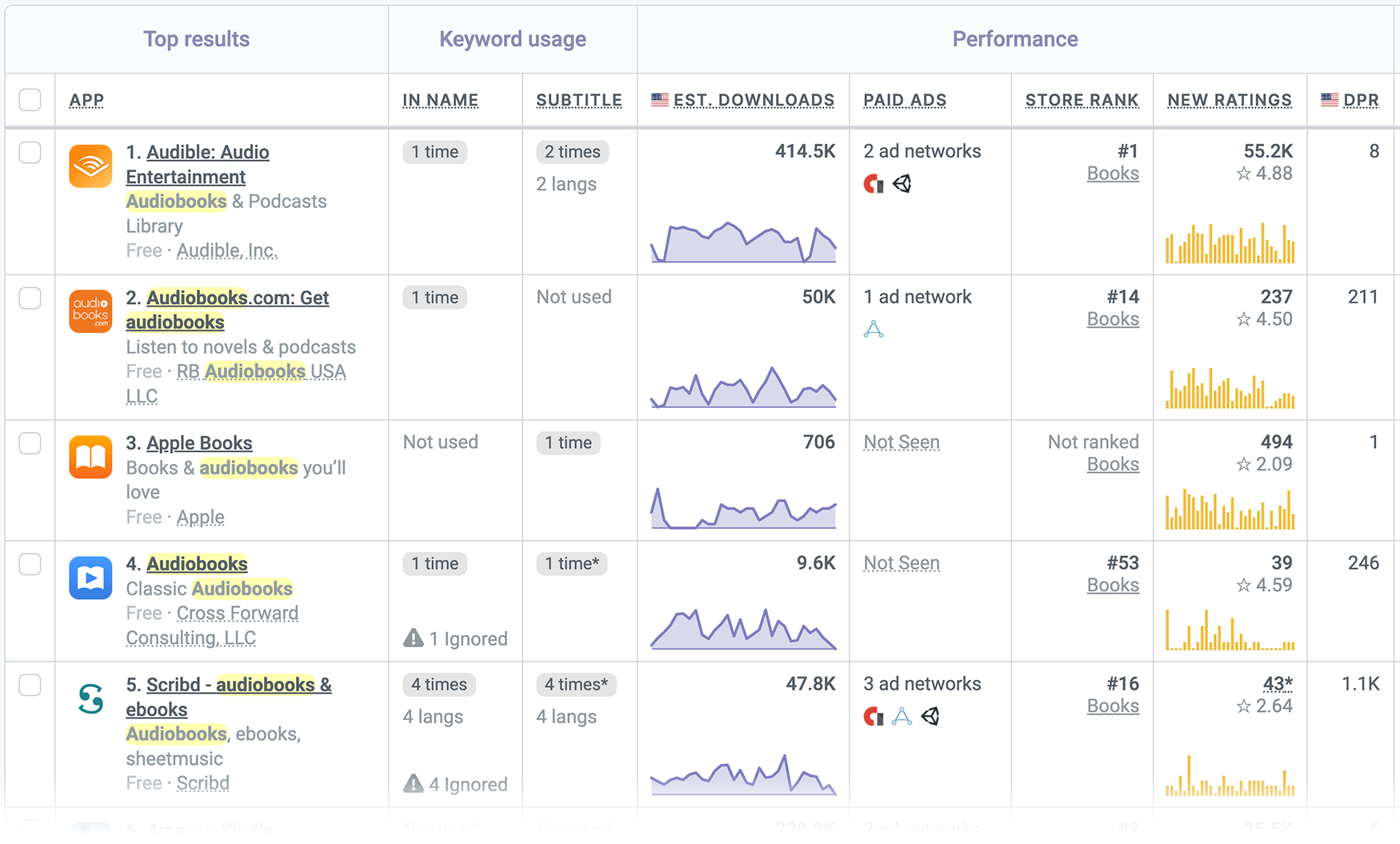Viewport: 1400px width, 844px height.
Task: Click Books category under rank #53
Action: point(1113,586)
